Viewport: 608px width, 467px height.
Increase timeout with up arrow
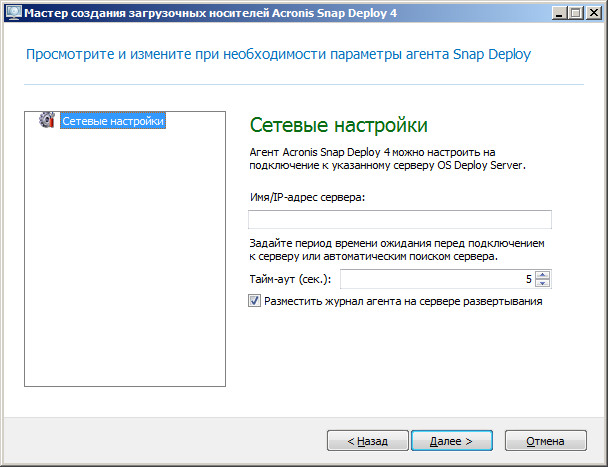(542, 275)
